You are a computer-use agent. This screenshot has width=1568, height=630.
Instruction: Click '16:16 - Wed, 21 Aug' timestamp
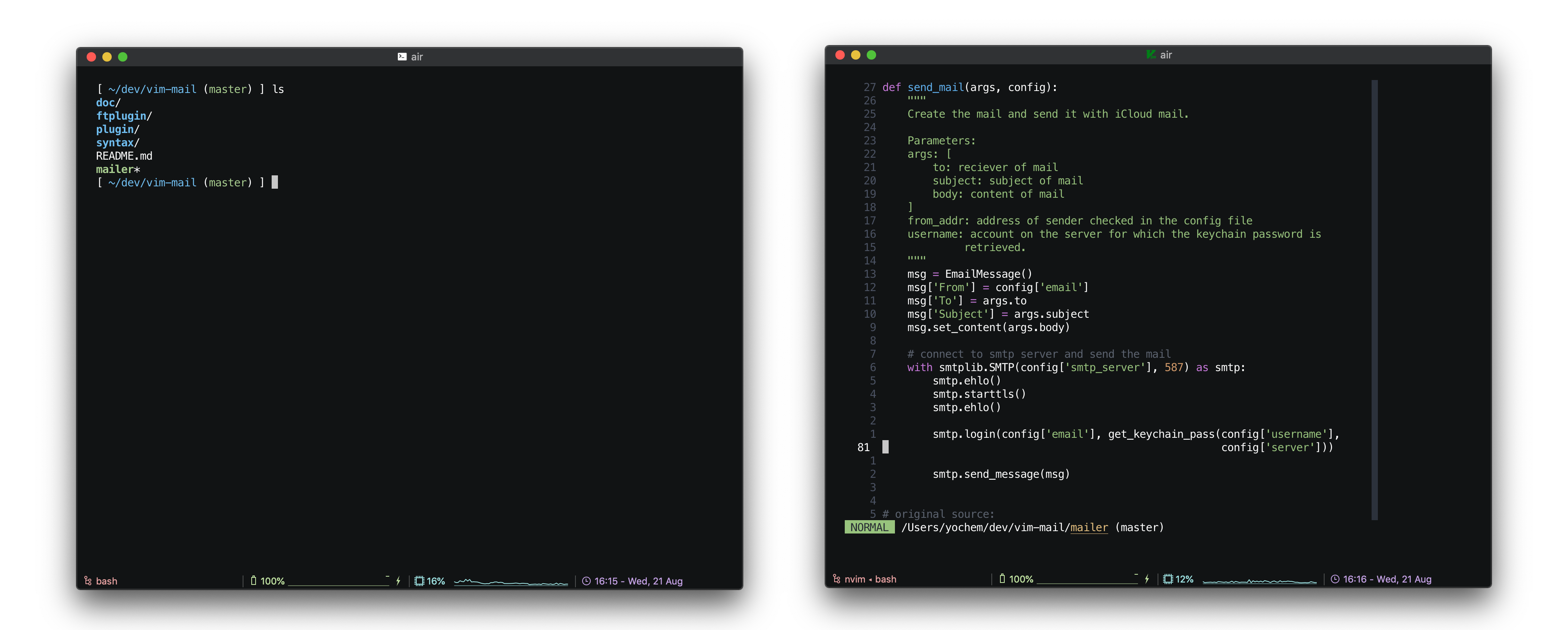coord(1387,579)
